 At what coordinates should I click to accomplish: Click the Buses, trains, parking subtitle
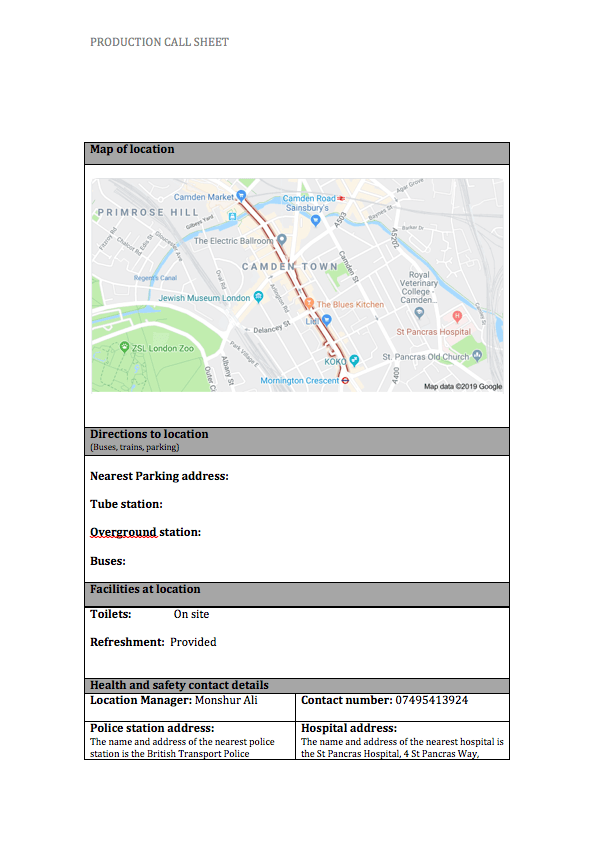[135, 447]
